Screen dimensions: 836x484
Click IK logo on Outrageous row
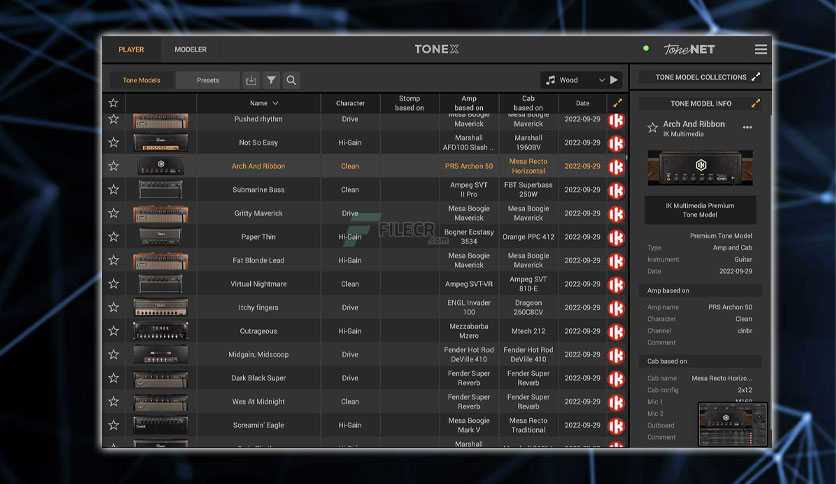tap(616, 332)
